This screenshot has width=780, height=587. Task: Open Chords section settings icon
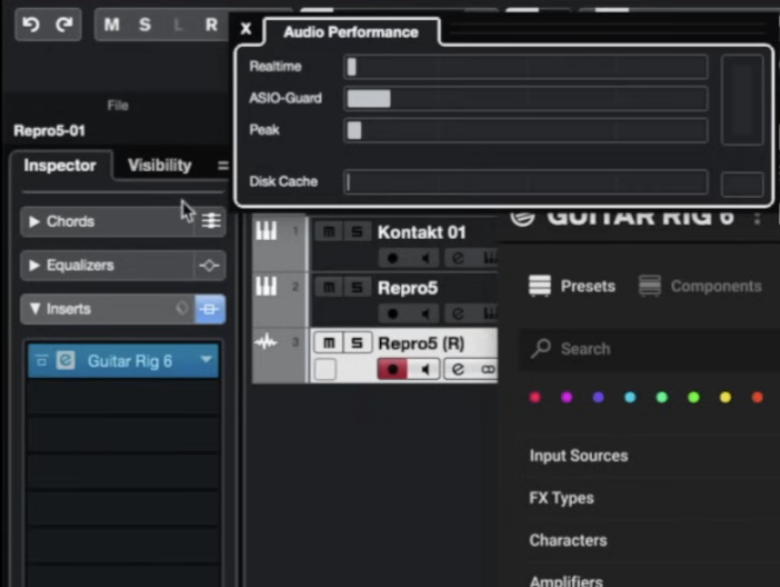[x=211, y=221]
